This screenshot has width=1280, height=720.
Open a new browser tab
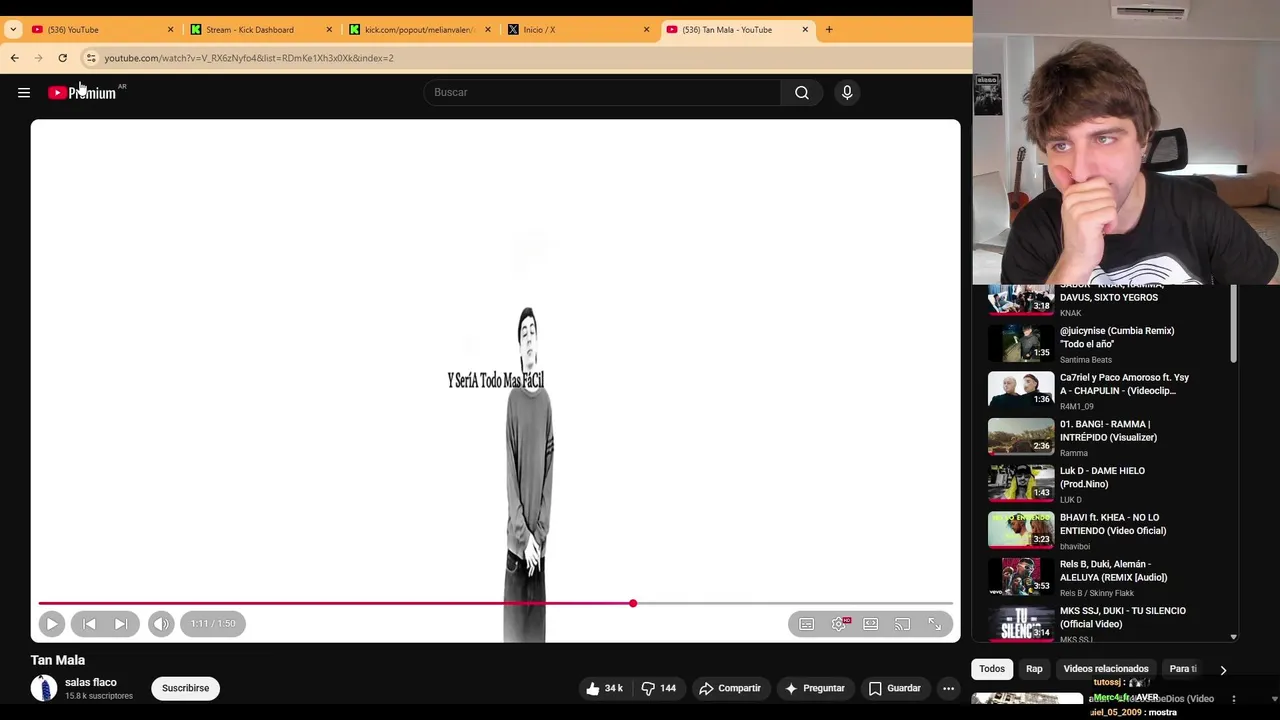829,30
